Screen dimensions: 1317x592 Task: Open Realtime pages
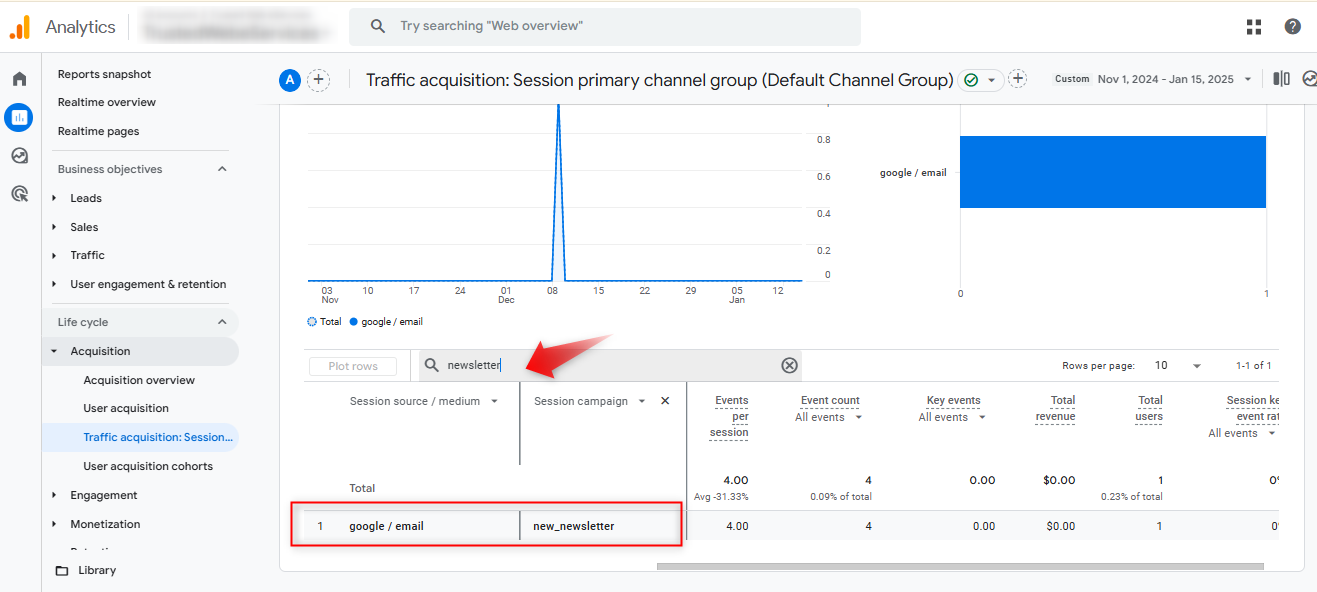[x=99, y=131]
